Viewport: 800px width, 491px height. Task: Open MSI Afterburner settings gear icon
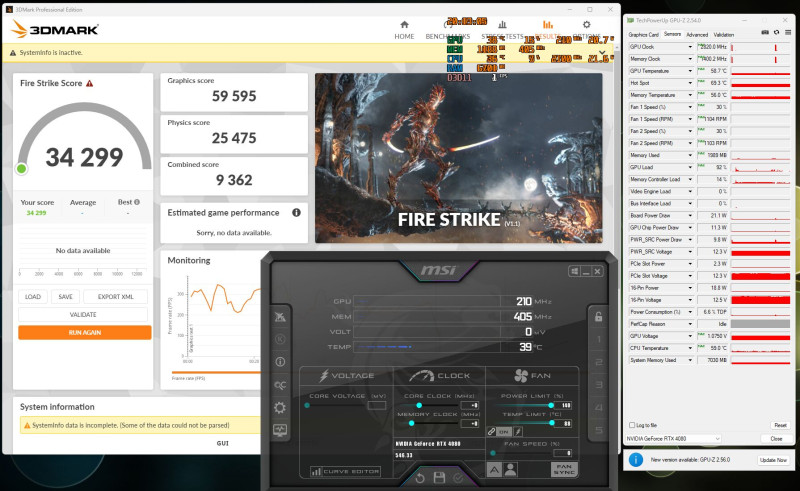point(280,407)
